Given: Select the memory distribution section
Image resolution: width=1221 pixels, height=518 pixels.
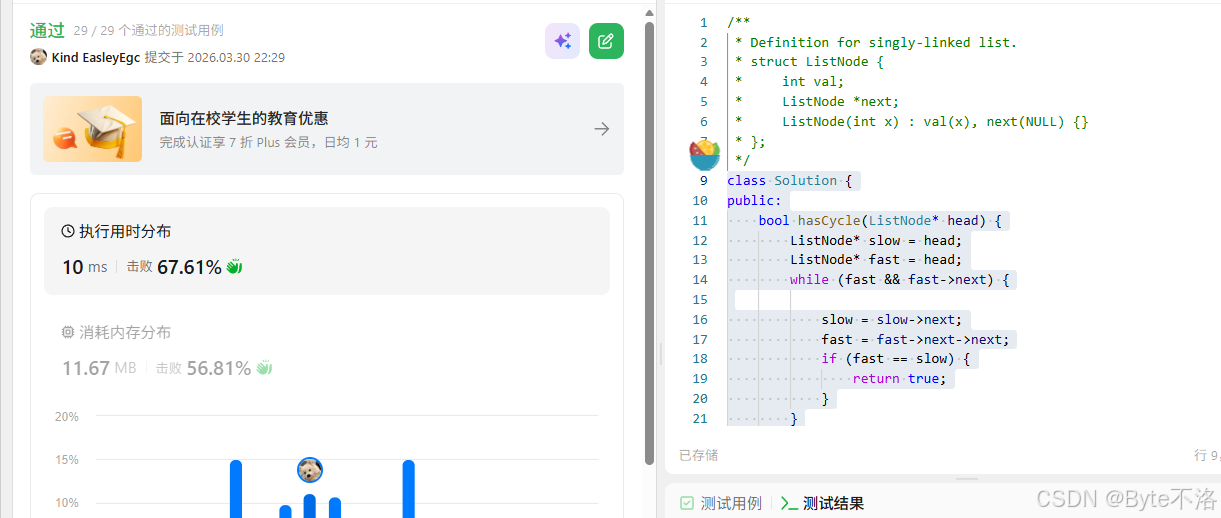Looking at the screenshot, I should pyautogui.click(x=327, y=352).
